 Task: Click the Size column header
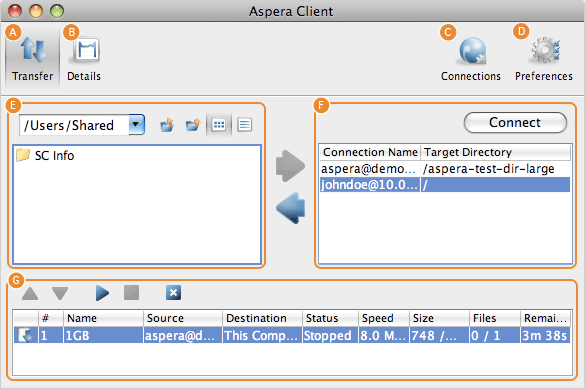pos(439,318)
